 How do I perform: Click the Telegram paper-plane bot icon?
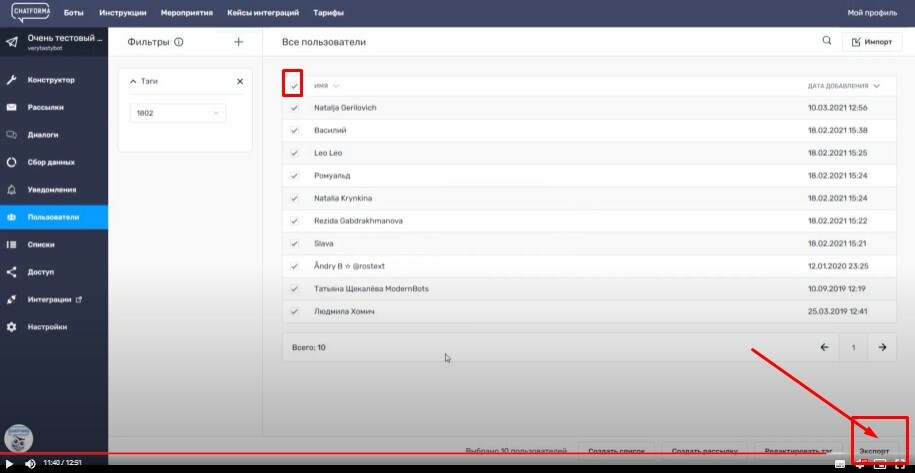[x=12, y=42]
